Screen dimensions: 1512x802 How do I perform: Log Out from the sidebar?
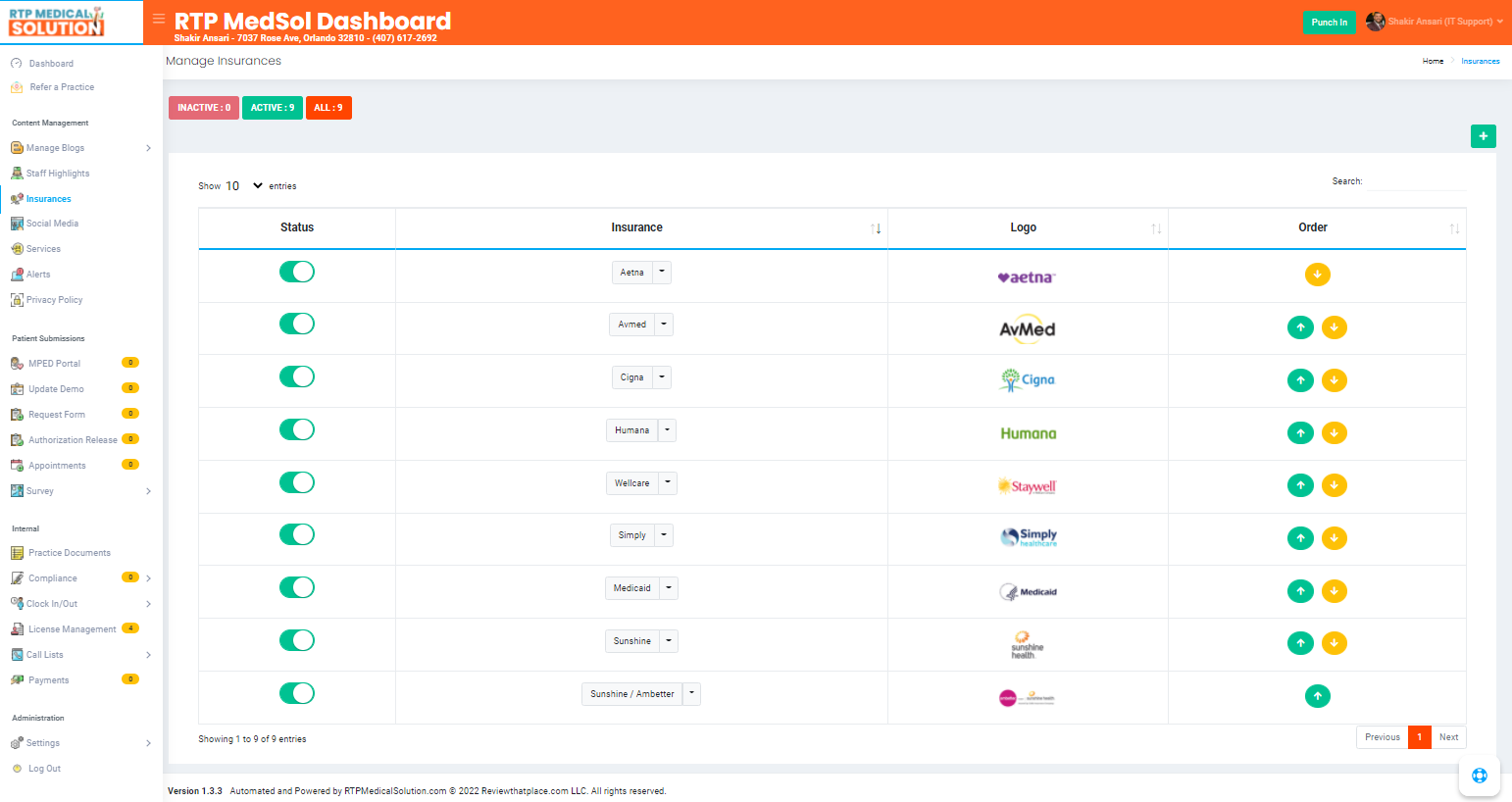[x=44, y=769]
